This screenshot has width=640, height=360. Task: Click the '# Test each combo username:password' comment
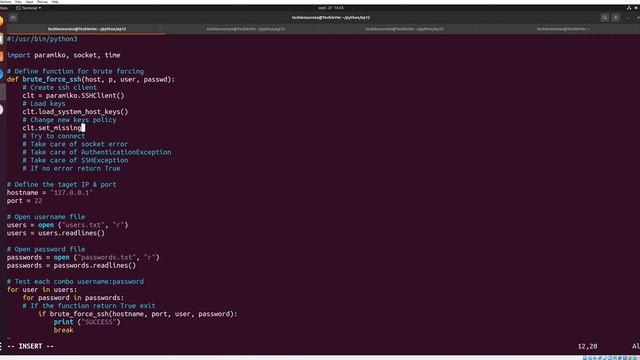pos(76,282)
